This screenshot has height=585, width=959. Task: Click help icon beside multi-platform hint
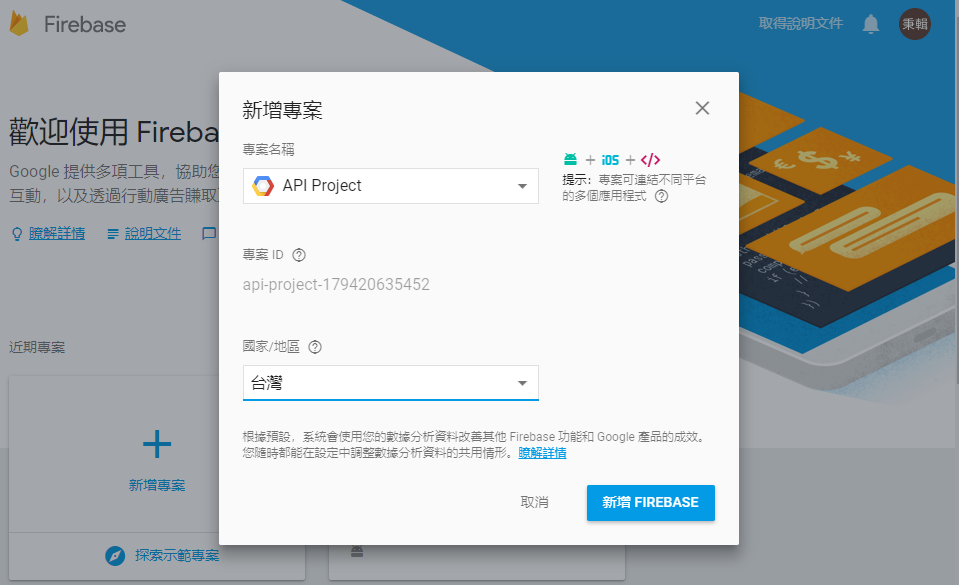coord(661,196)
